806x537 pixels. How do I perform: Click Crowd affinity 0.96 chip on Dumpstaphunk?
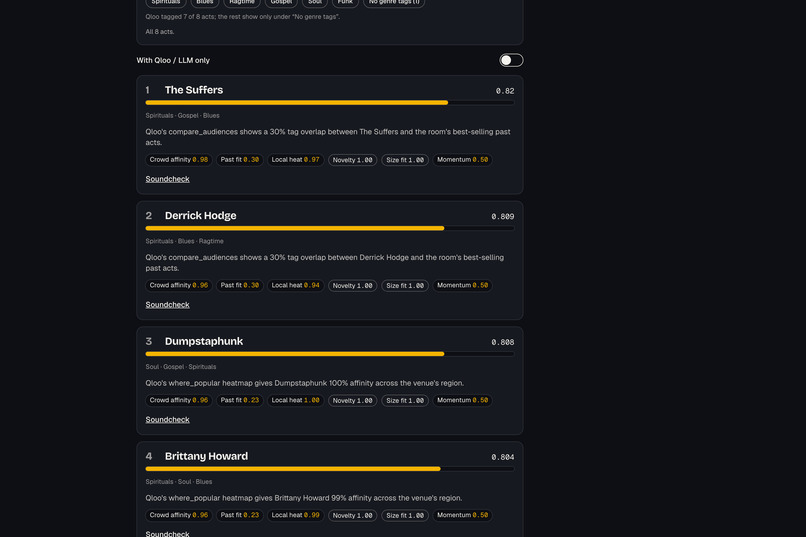point(179,400)
